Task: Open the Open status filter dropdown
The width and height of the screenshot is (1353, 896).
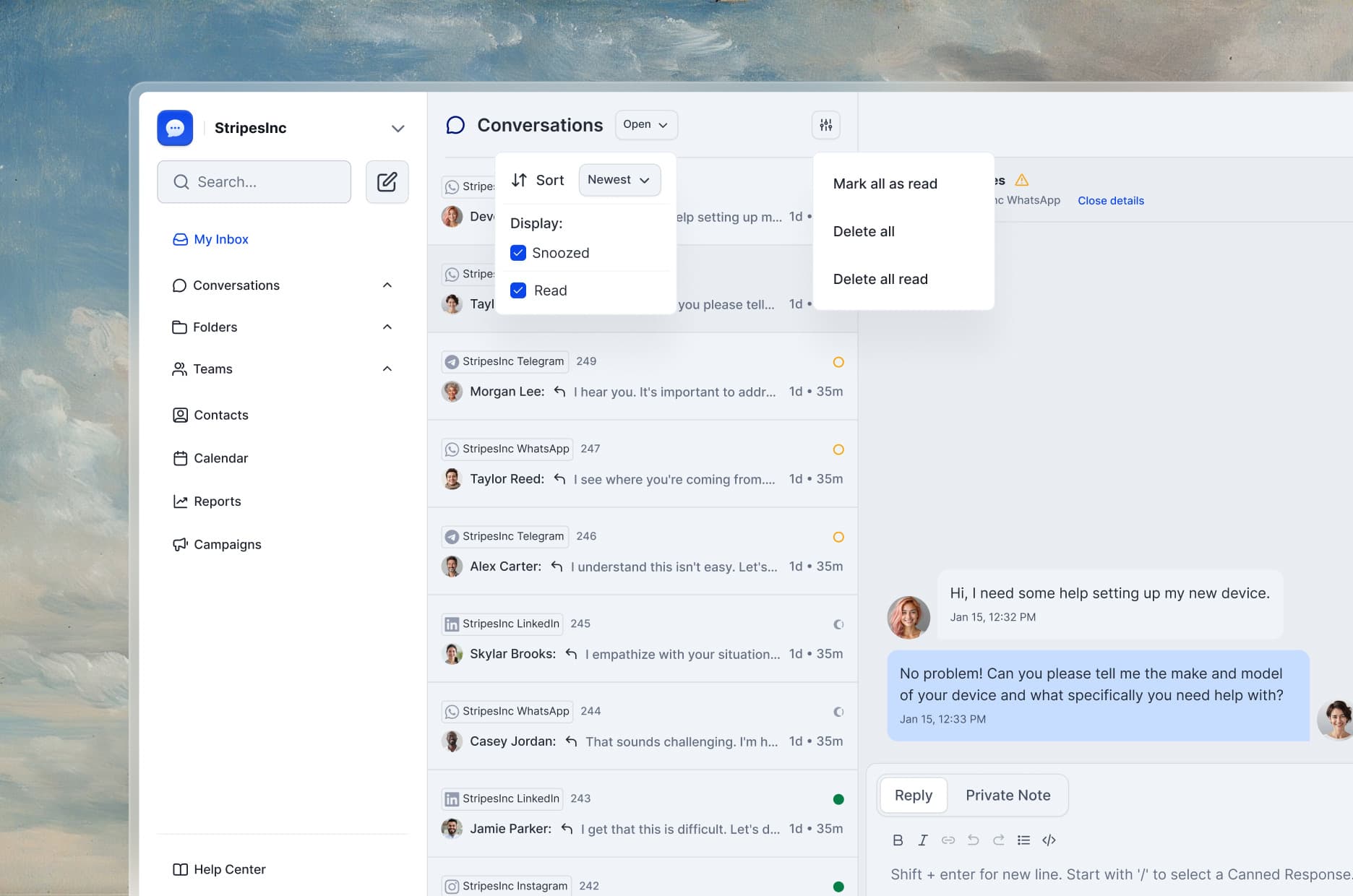Action: pyautogui.click(x=646, y=125)
